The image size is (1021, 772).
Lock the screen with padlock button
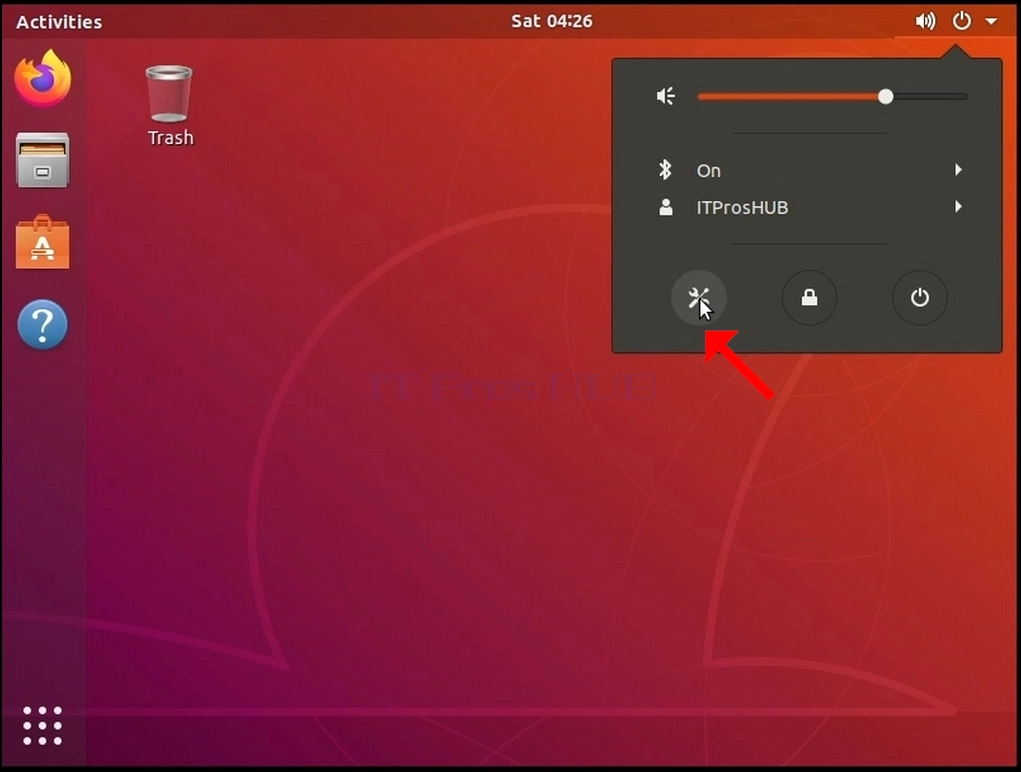coord(809,297)
